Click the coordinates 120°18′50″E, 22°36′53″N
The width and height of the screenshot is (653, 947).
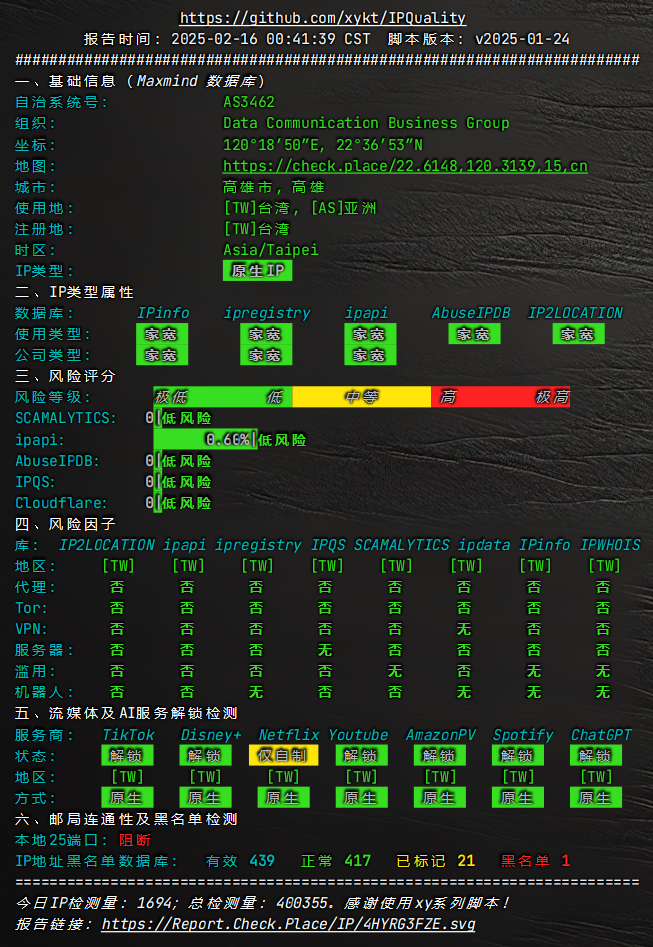pyautogui.click(x=323, y=144)
